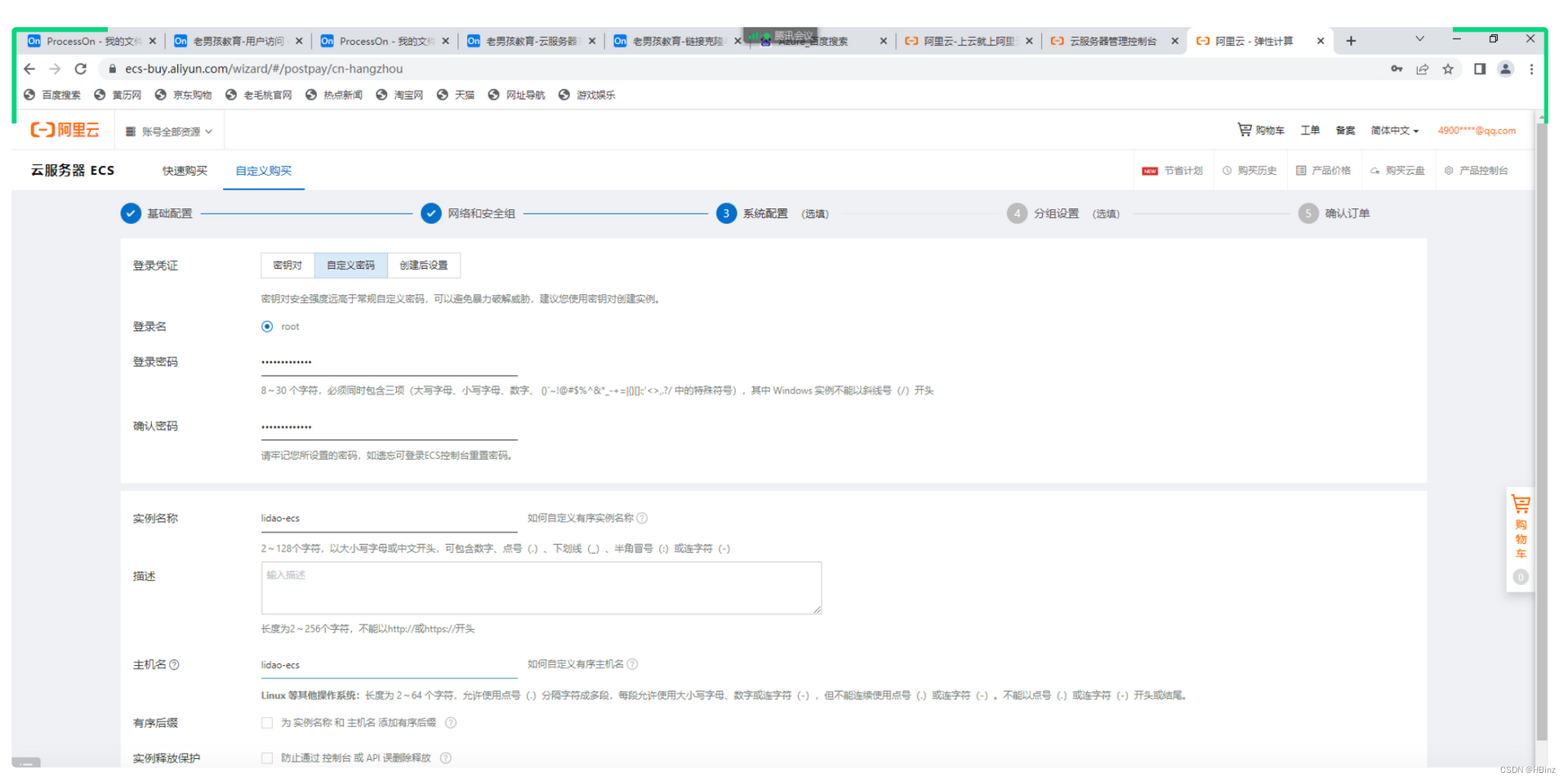The height and width of the screenshot is (781, 1568).
Task: Click help icon beside 有序后缀 option
Action: tap(451, 723)
